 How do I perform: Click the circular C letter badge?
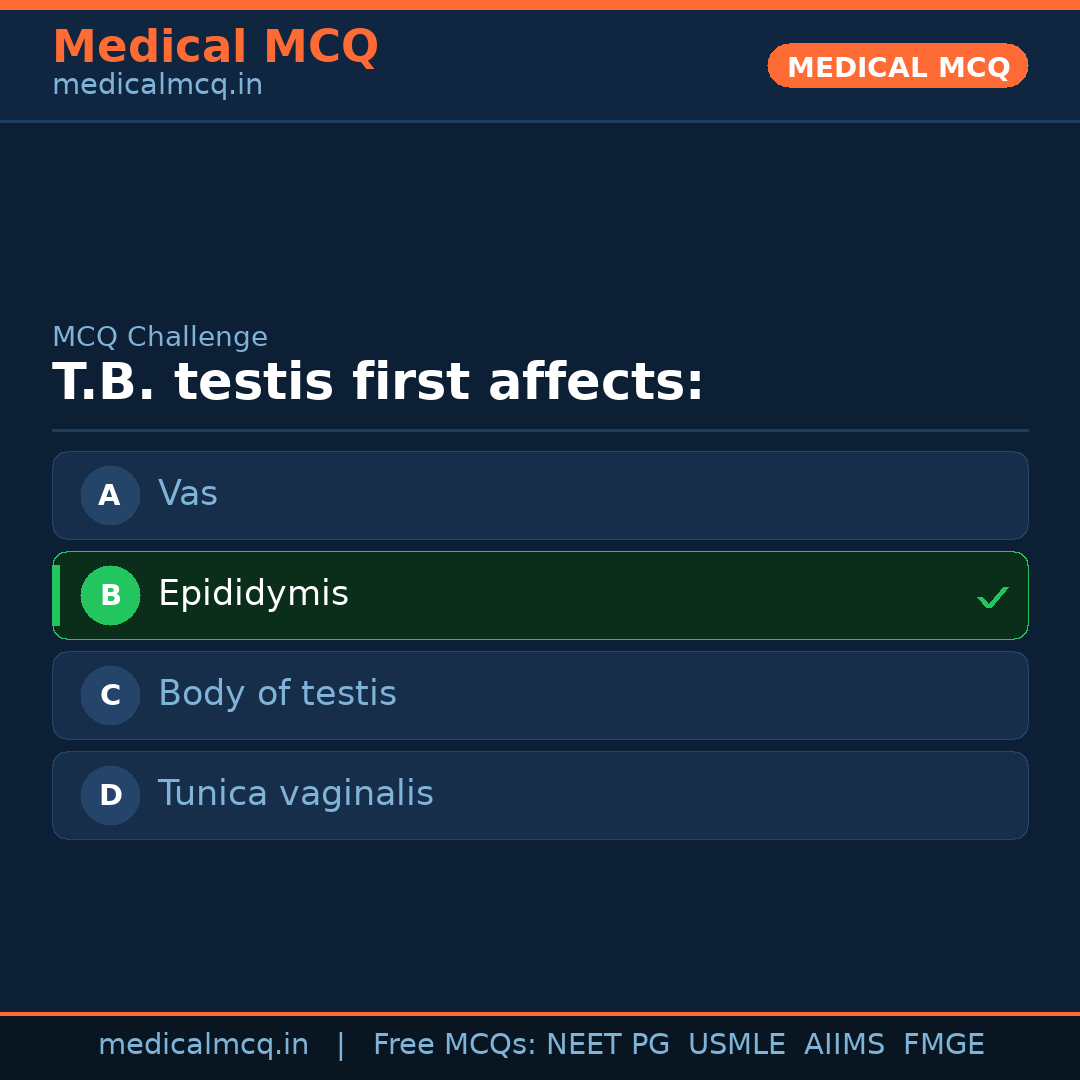click(110, 695)
